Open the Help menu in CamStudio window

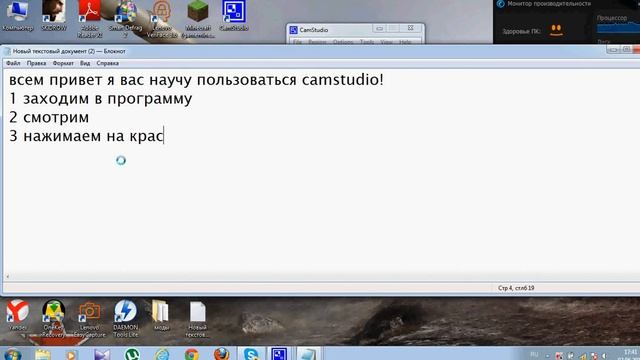[x=405, y=42]
